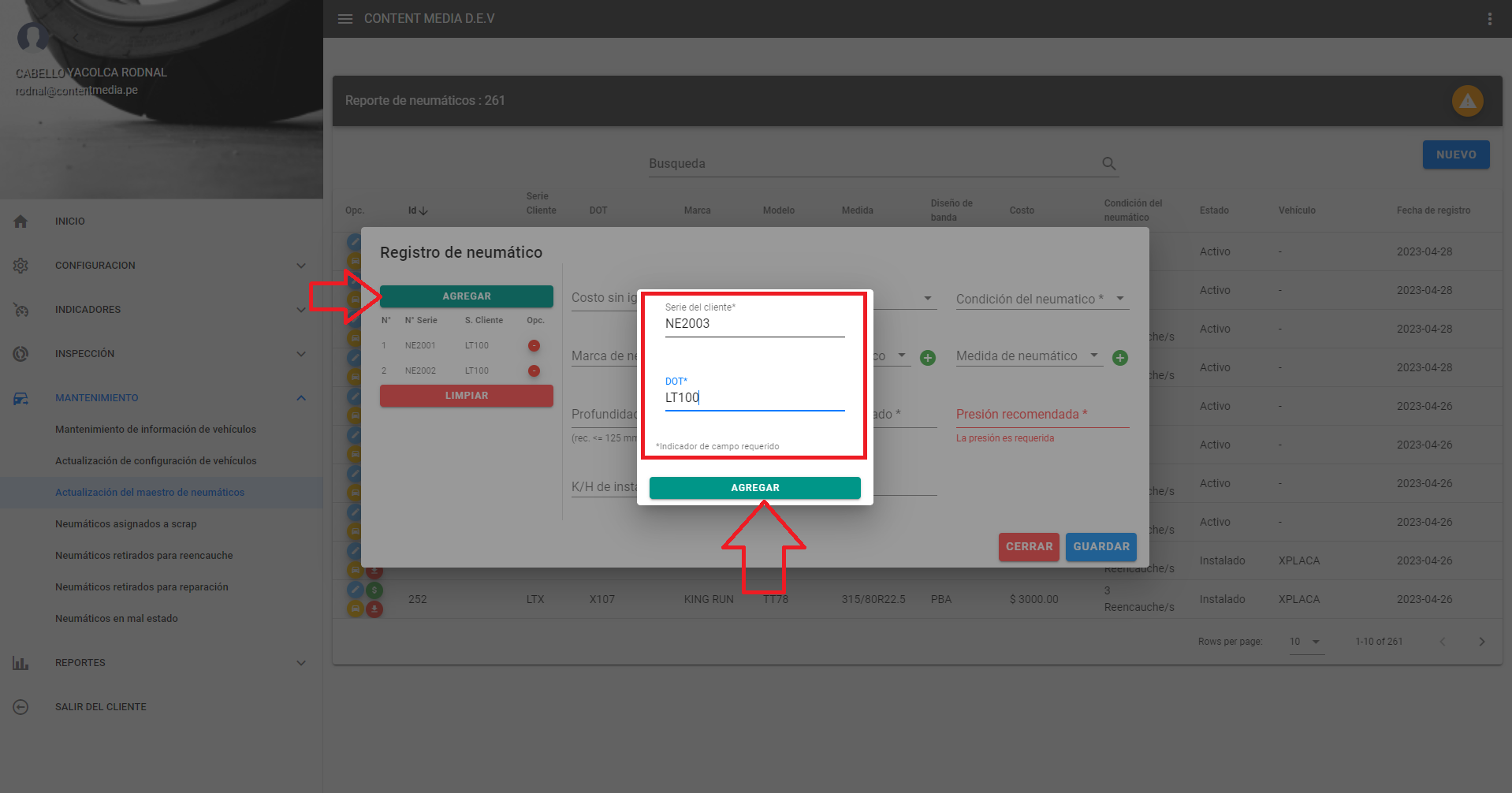This screenshot has height=793, width=1512.
Task: Click the search magnifier icon
Action: (1108, 164)
